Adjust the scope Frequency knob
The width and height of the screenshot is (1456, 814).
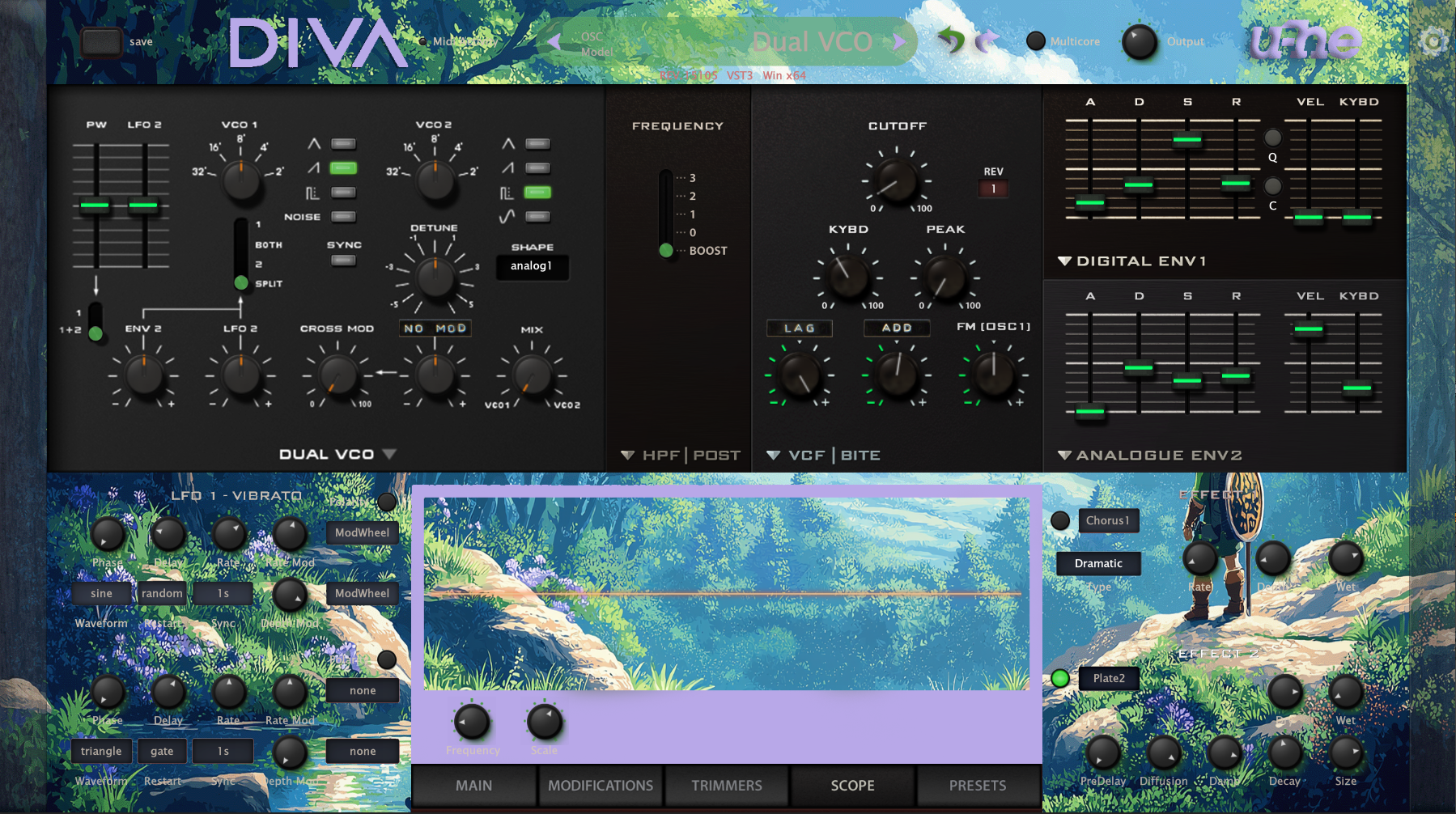(x=472, y=722)
